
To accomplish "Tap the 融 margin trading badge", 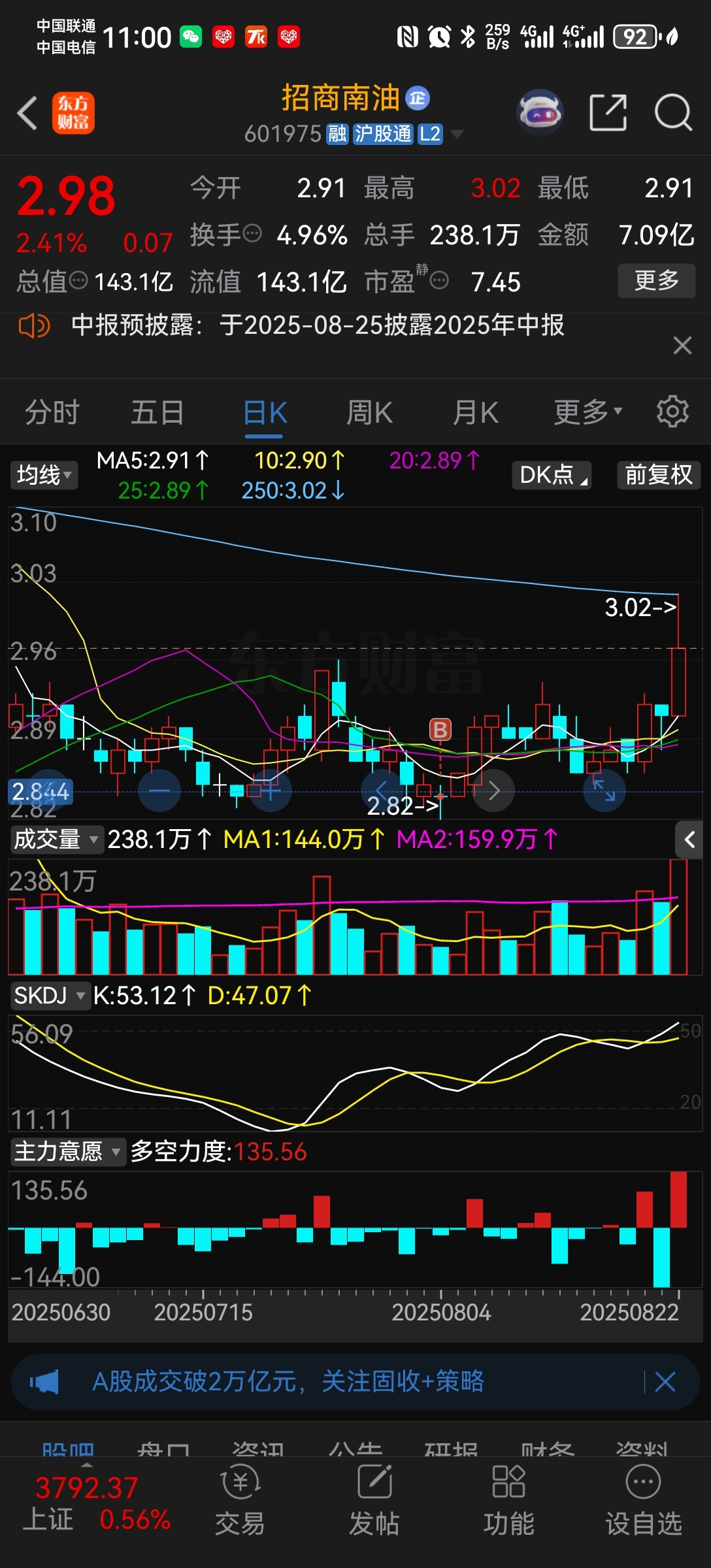I will pyautogui.click(x=337, y=134).
